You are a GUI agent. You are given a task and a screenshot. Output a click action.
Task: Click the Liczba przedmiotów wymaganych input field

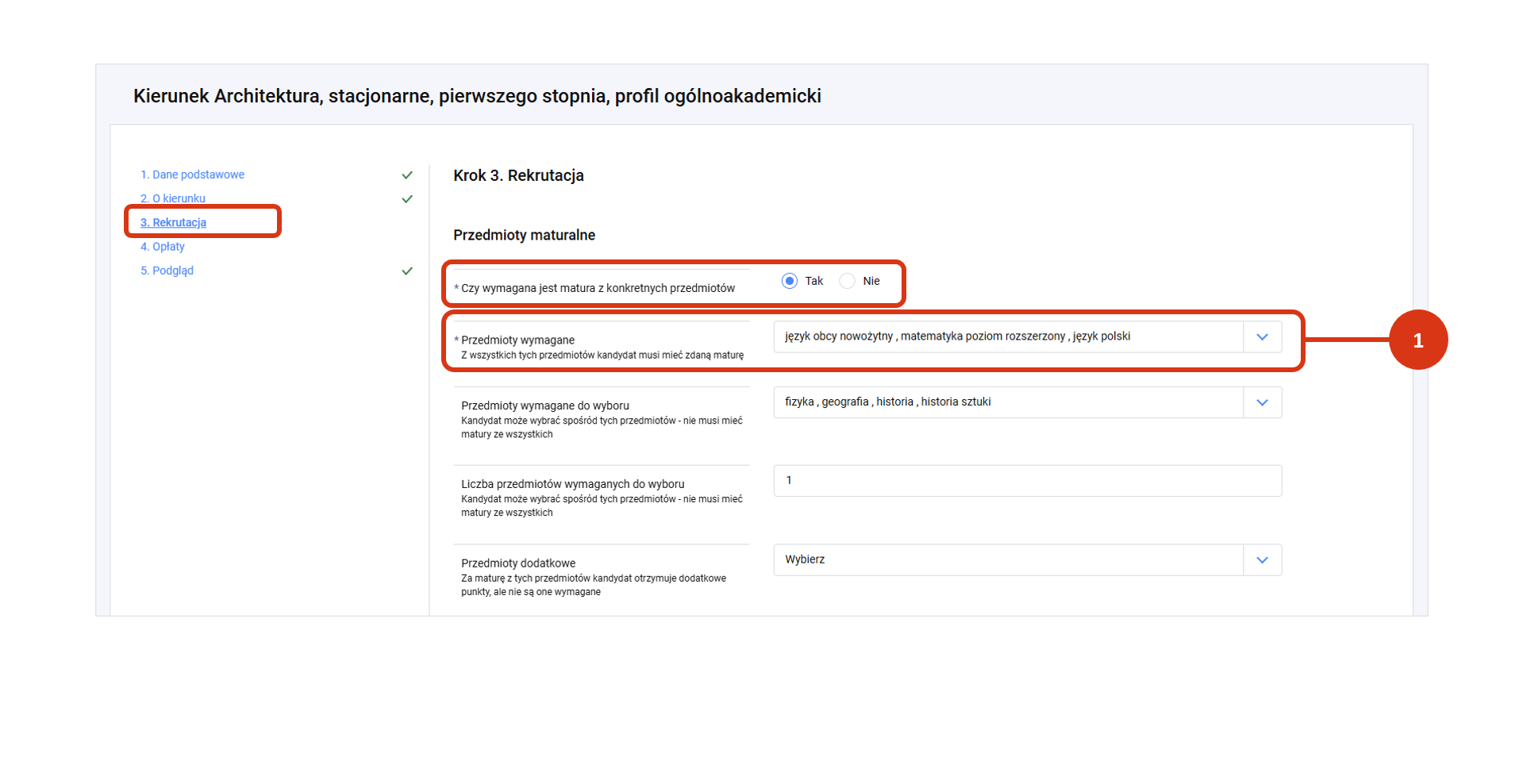(x=1027, y=481)
